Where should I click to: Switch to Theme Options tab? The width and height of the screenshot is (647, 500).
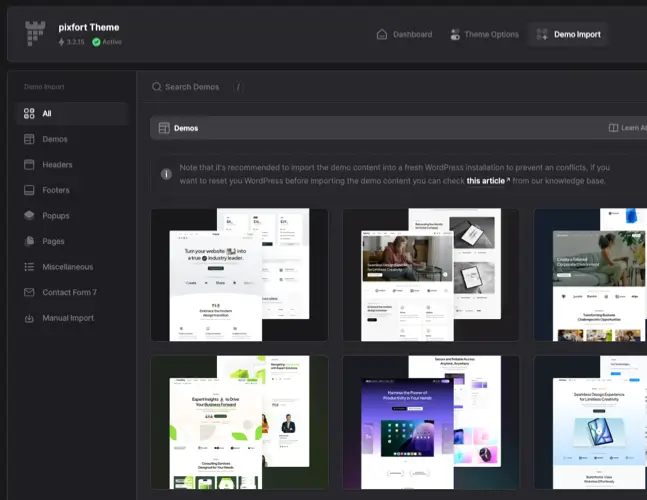pos(484,34)
